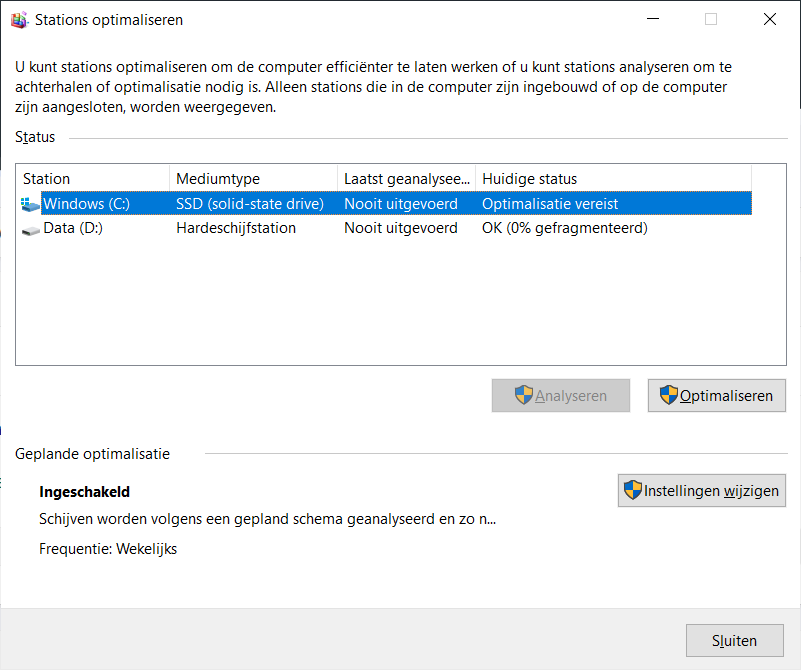Open Instellingen wijzigen
This screenshot has width=801, height=670.
coord(701,490)
